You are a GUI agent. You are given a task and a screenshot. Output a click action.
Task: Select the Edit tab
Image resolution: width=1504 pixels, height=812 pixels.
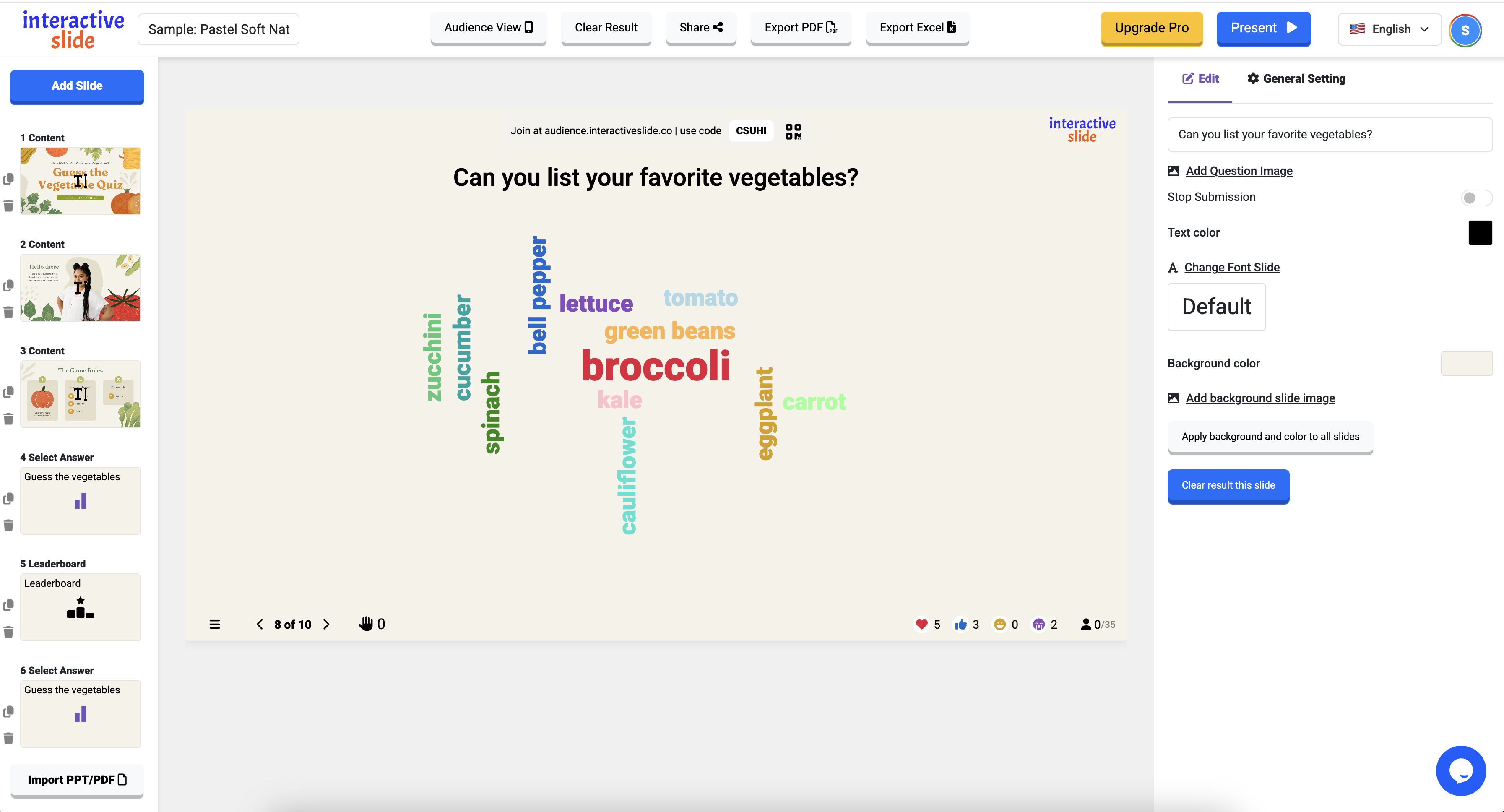(x=1200, y=78)
